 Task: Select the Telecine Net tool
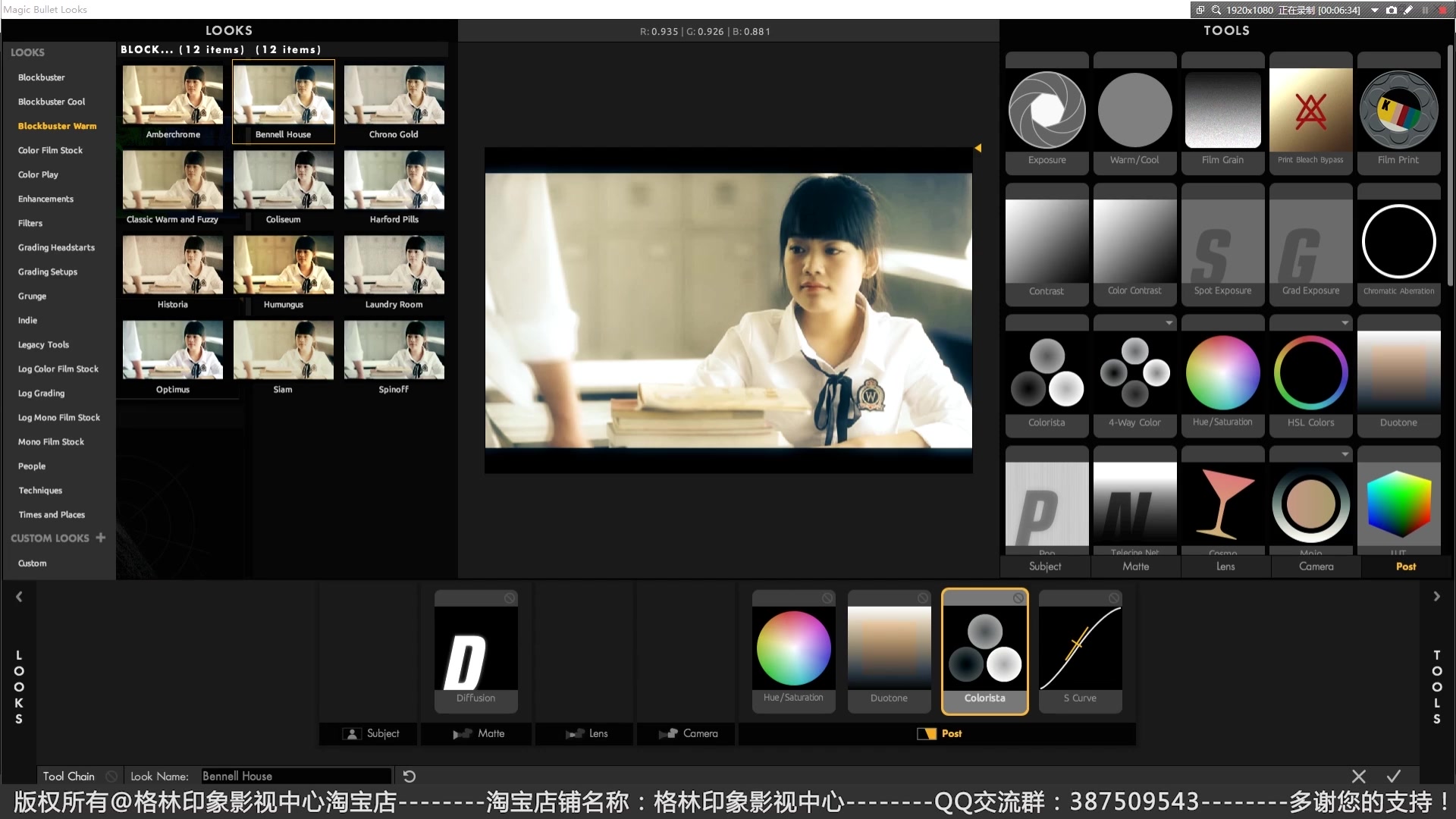point(1134,502)
